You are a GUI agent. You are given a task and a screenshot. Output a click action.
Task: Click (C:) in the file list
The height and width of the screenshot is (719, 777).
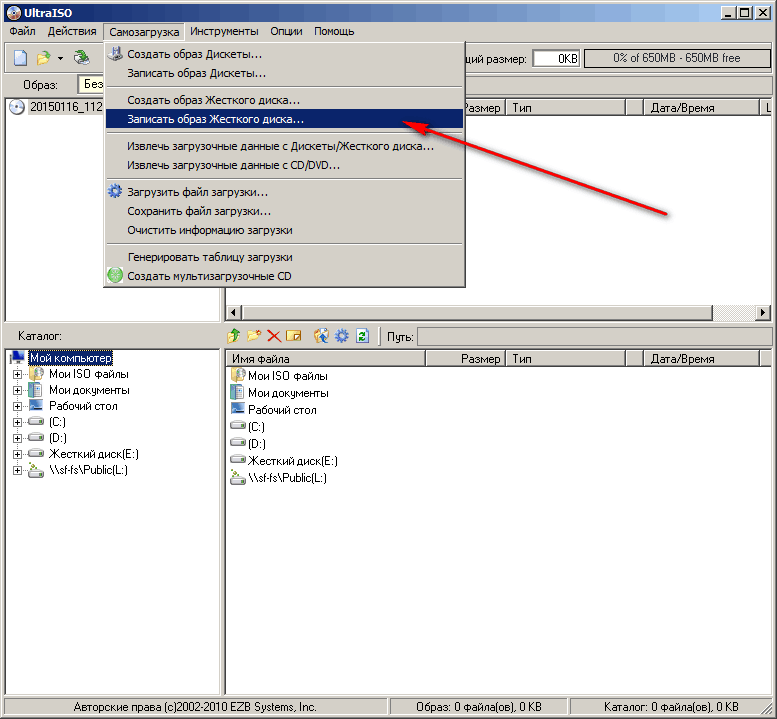[256, 427]
